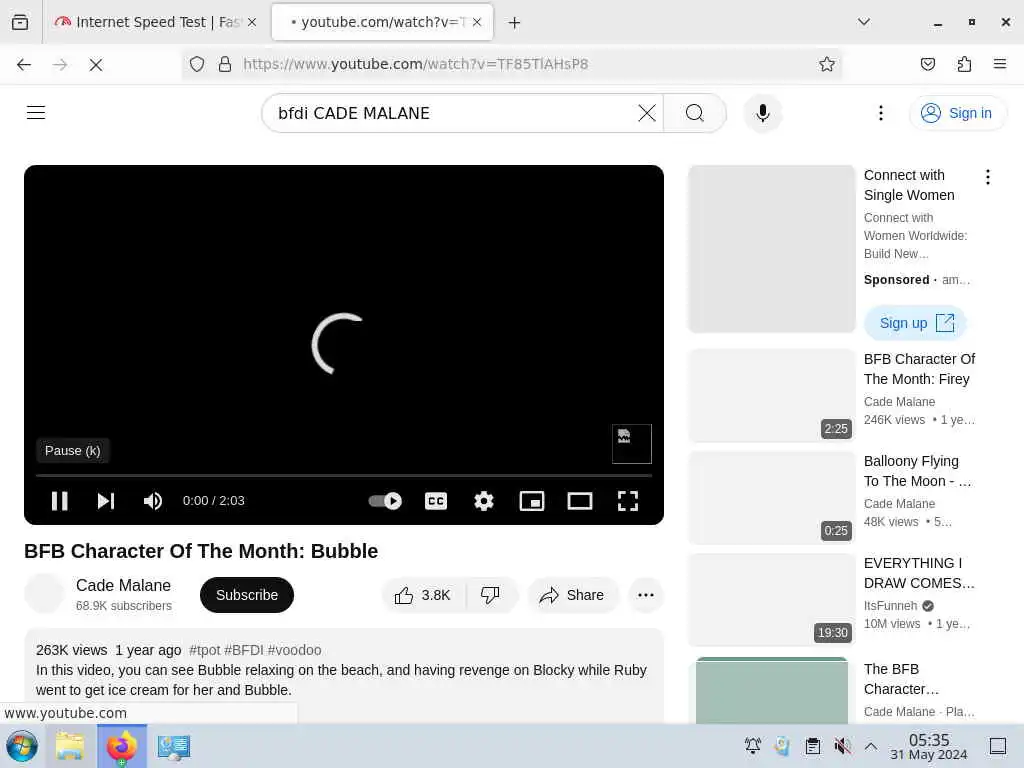Open Firefox application menu

click(1000, 64)
